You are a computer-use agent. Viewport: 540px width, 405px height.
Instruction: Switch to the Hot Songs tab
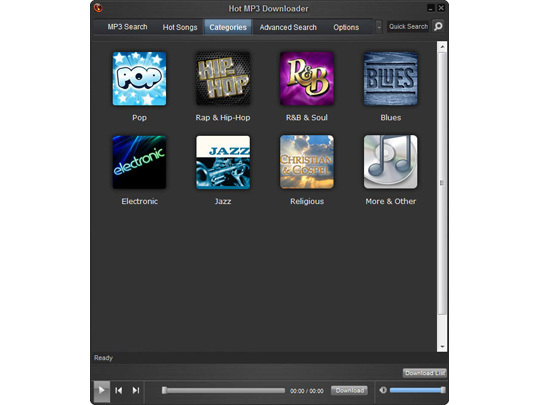[180, 27]
